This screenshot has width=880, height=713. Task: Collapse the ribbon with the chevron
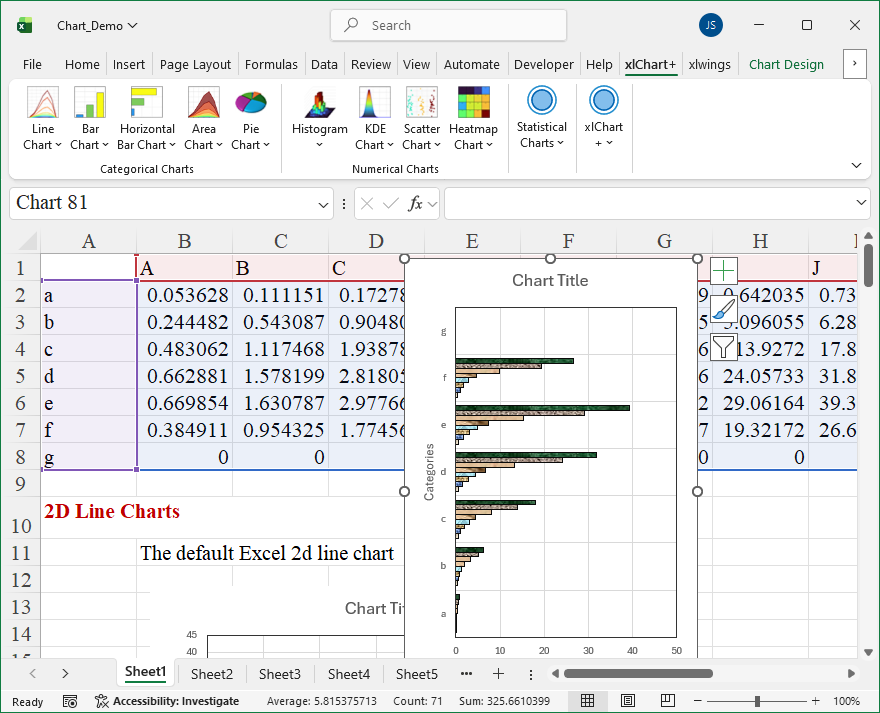point(856,165)
